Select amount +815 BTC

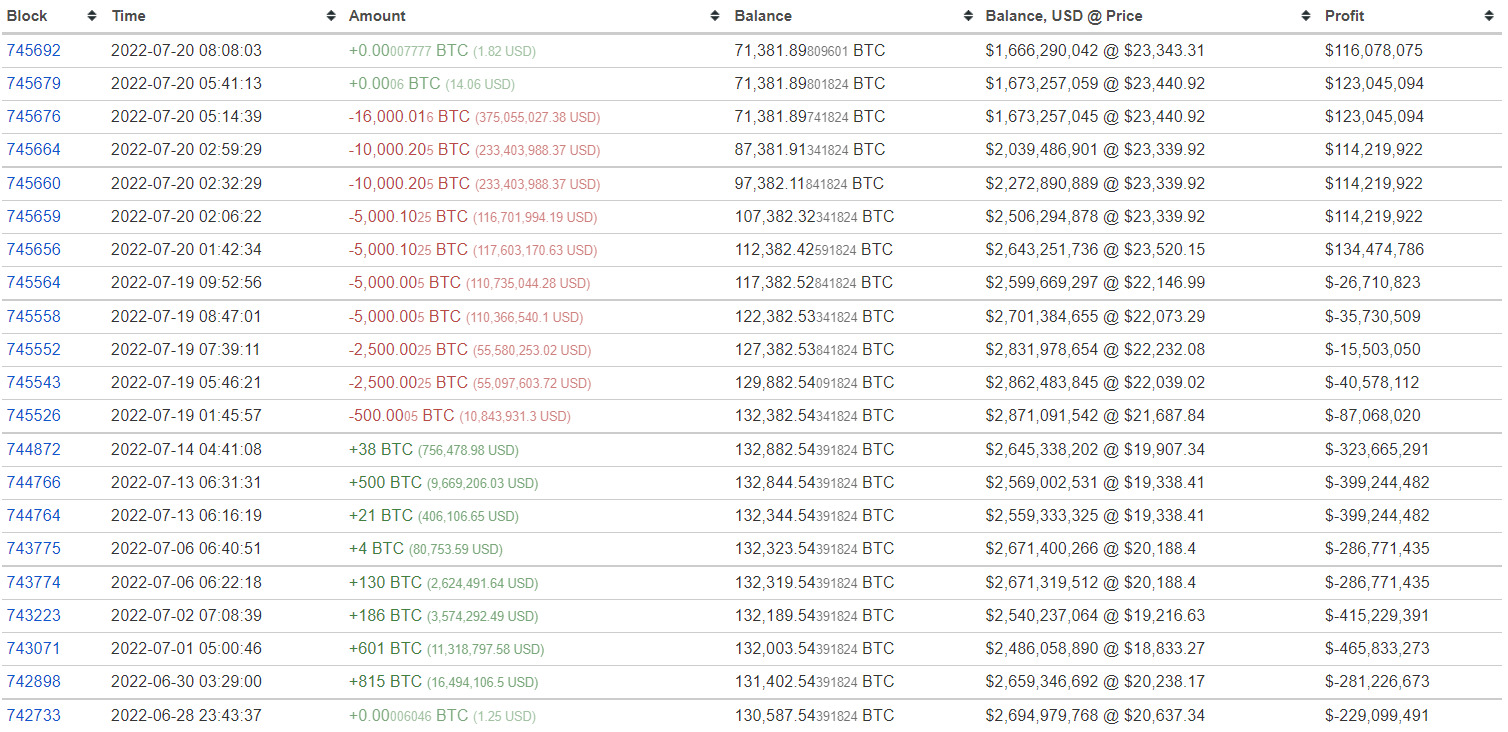(385, 682)
